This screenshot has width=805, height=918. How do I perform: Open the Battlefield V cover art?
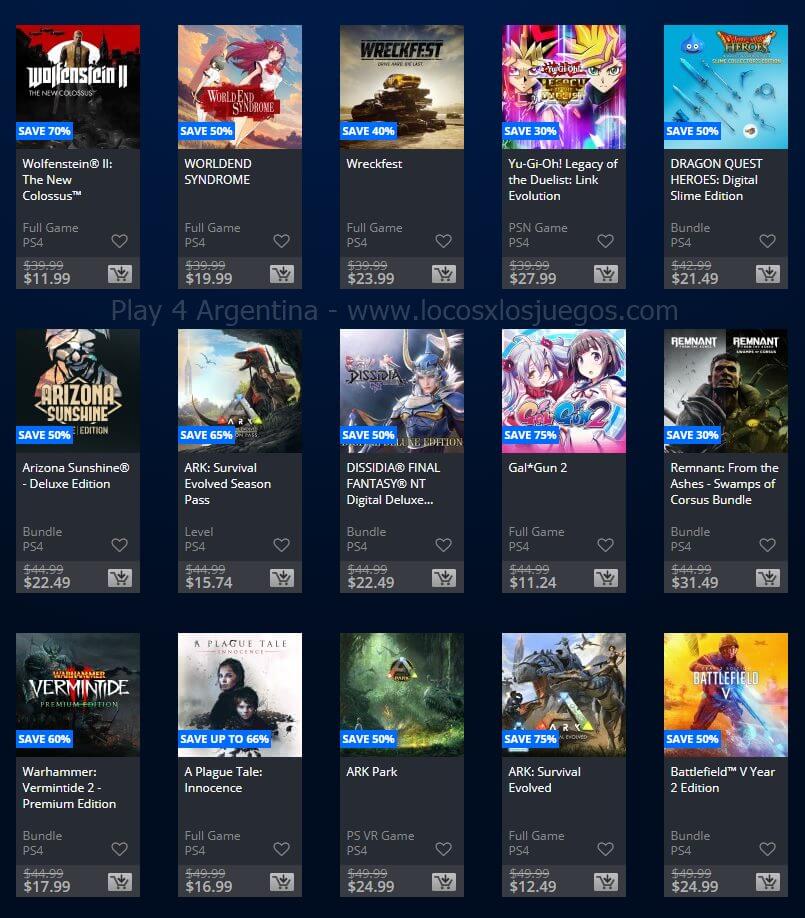[726, 694]
